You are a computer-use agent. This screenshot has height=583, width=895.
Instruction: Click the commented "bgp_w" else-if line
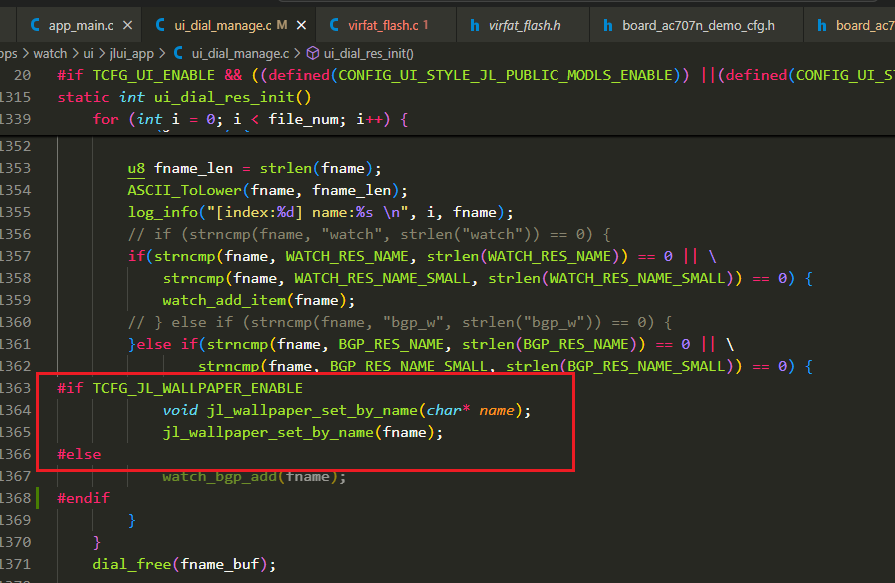[400, 322]
